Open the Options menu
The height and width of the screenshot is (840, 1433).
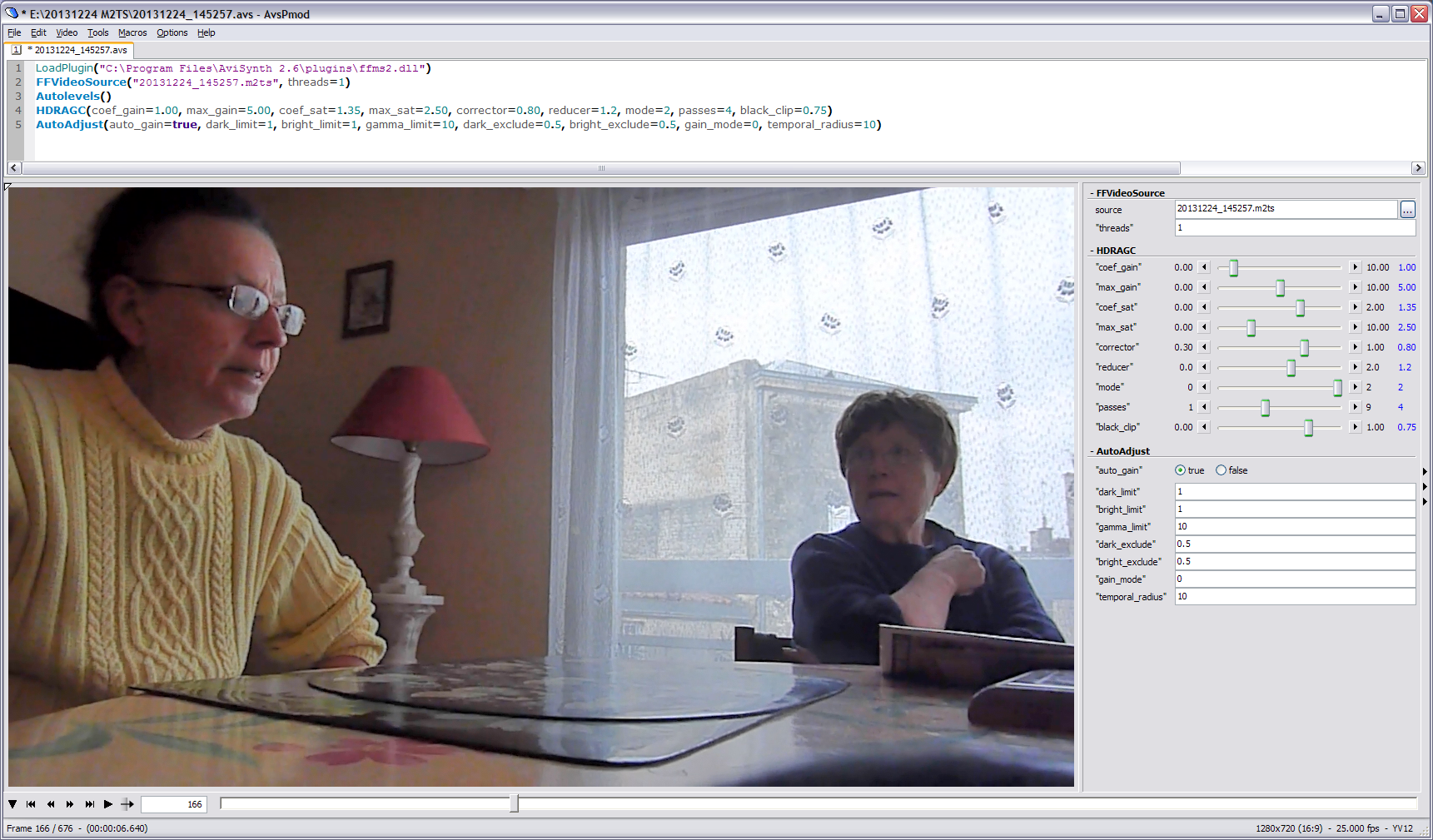tap(172, 33)
